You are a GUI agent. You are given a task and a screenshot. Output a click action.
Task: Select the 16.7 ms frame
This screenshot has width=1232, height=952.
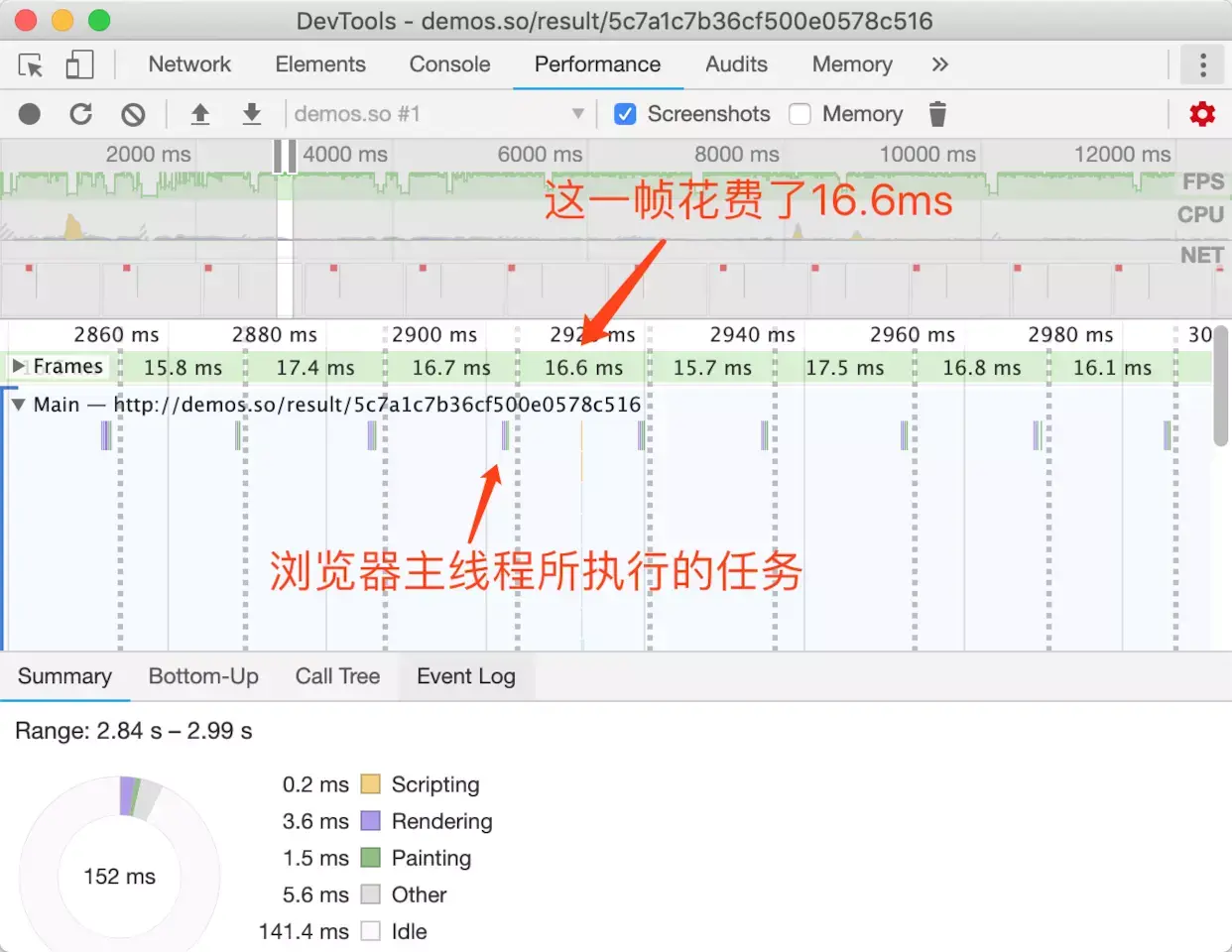pos(451,368)
